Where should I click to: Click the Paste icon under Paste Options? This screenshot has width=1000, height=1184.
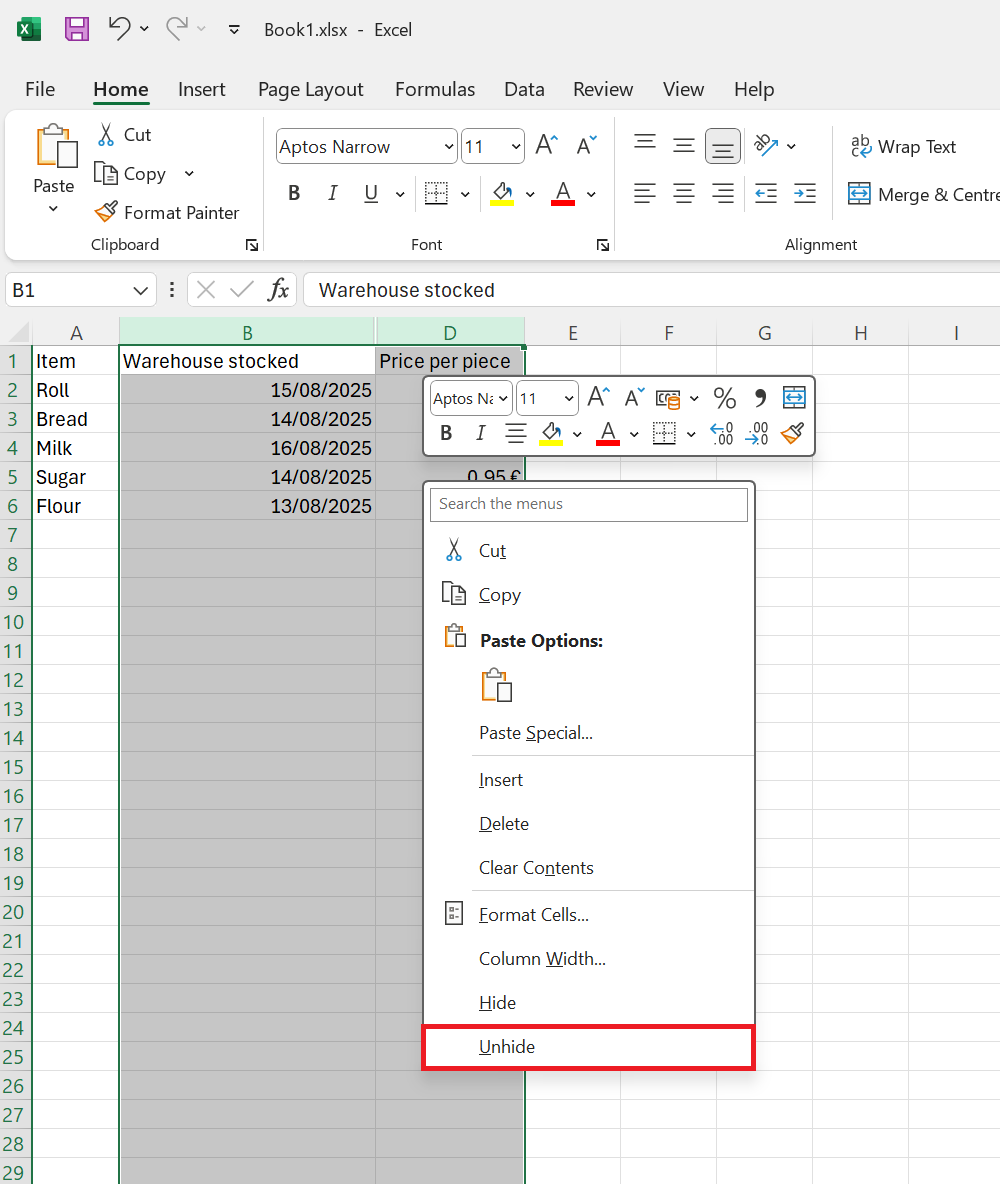click(x=496, y=685)
